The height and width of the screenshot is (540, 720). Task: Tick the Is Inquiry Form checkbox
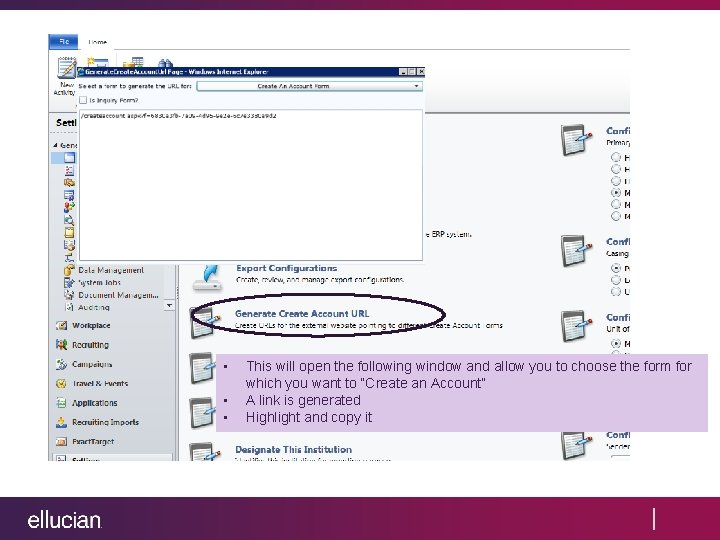(x=83, y=100)
